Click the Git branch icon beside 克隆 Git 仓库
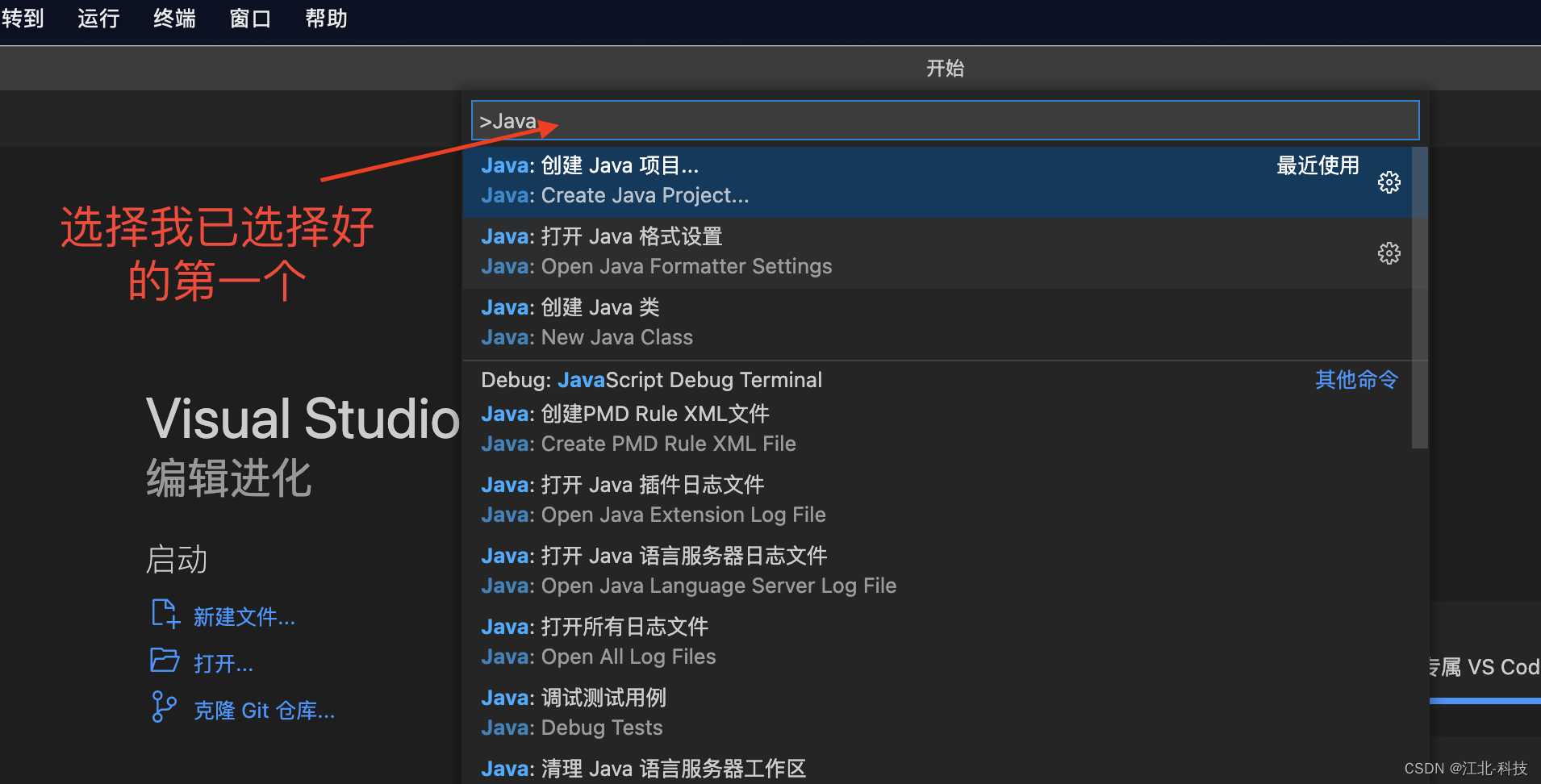 click(164, 707)
